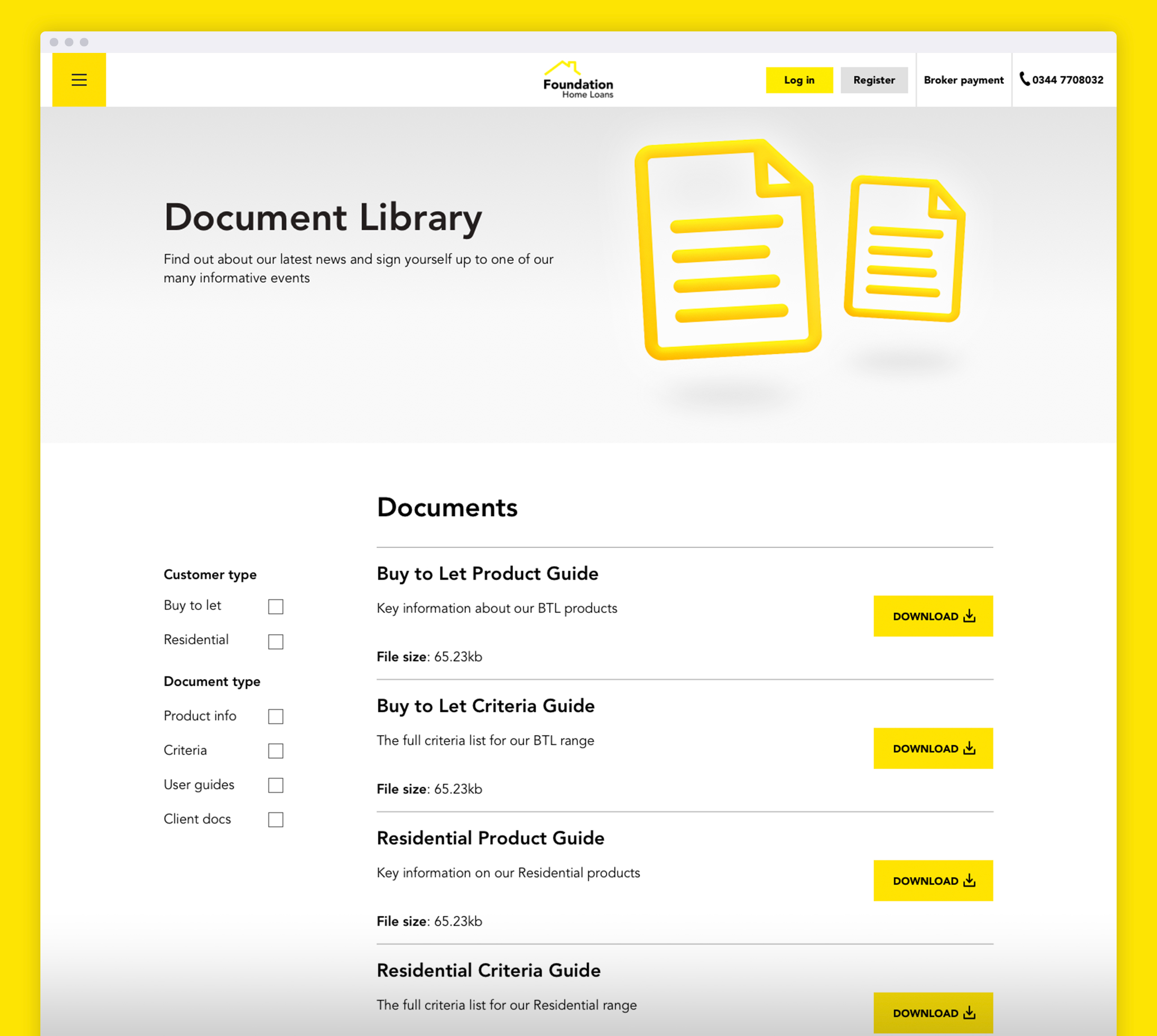Toggle the User guides checkbox
Image resolution: width=1157 pixels, height=1036 pixels.
coord(275,785)
